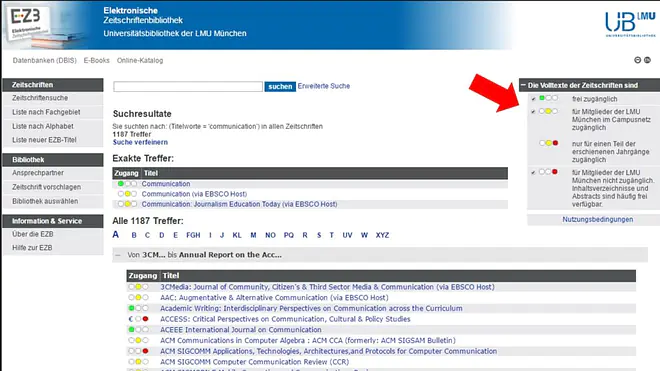Click the access light beside '3CMedia' journal
The image size is (660, 371).
coord(138,287)
